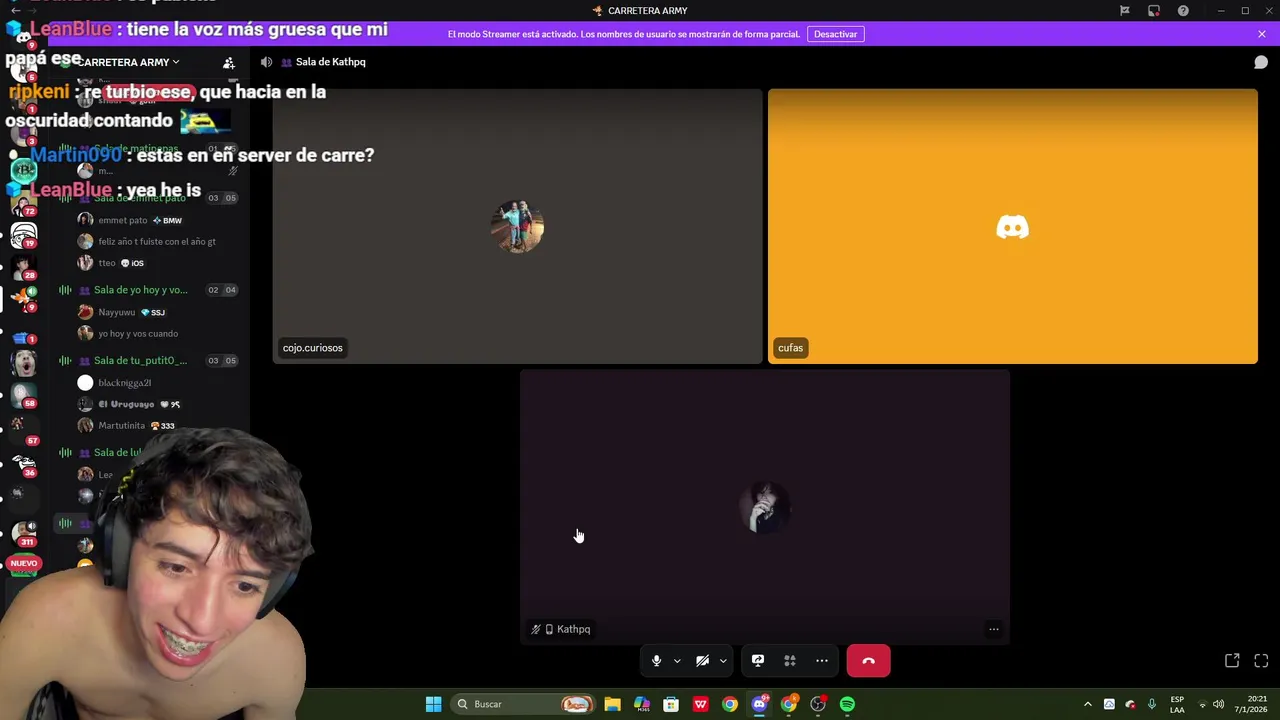The height and width of the screenshot is (720, 1280).
Task: Open the volume icon in system tray
Action: (x=1218, y=704)
